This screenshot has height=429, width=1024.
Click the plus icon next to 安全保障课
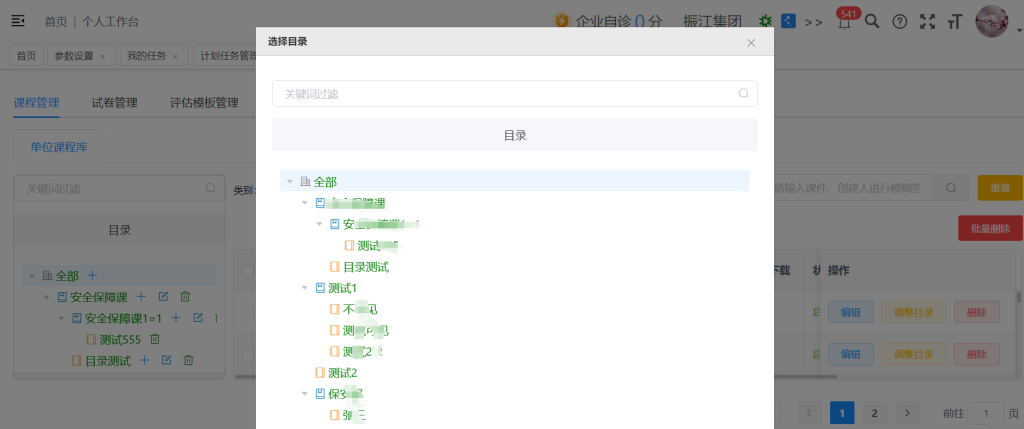click(141, 297)
